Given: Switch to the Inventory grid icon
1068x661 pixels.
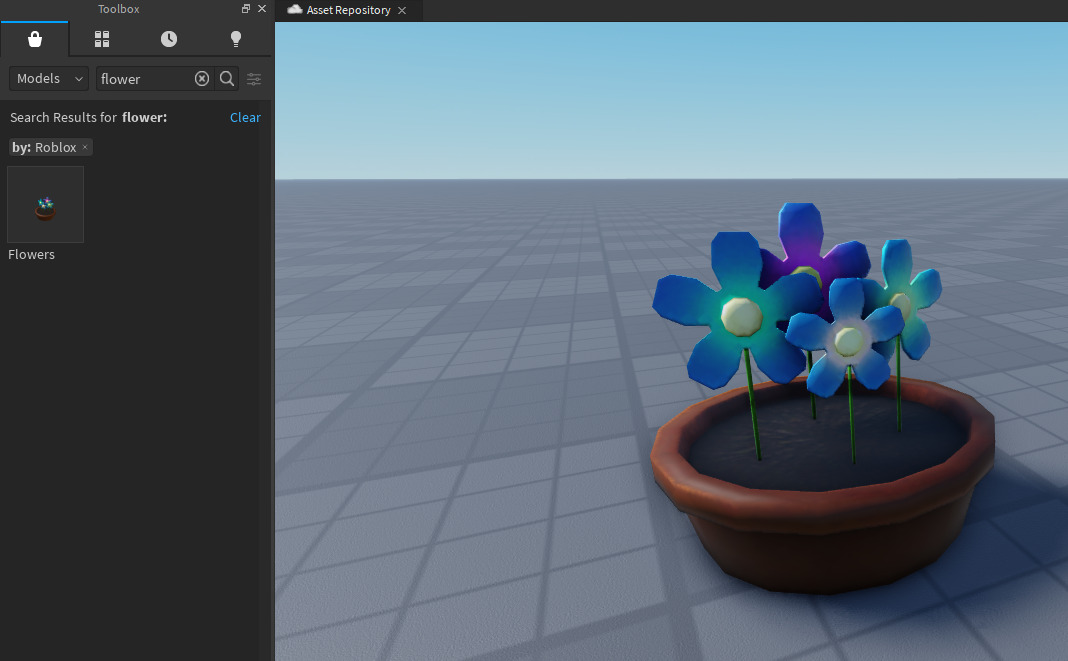Looking at the screenshot, I should coord(101,39).
